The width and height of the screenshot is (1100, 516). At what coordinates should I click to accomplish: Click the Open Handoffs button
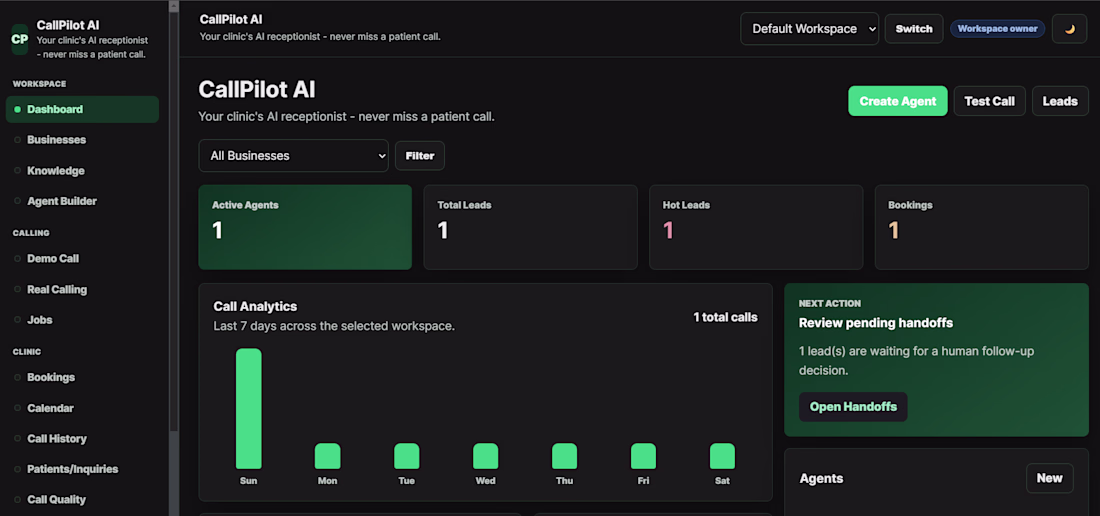click(853, 407)
